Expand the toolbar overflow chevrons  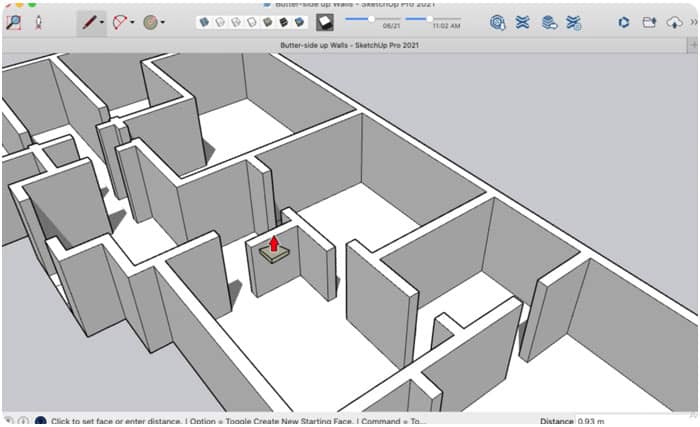click(693, 22)
